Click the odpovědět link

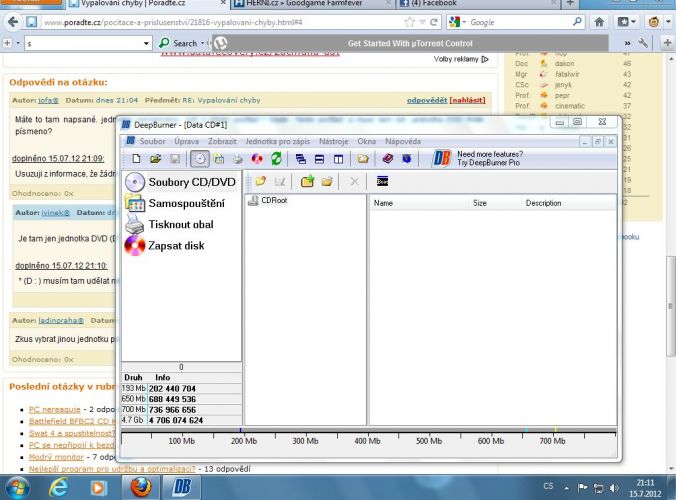point(427,100)
